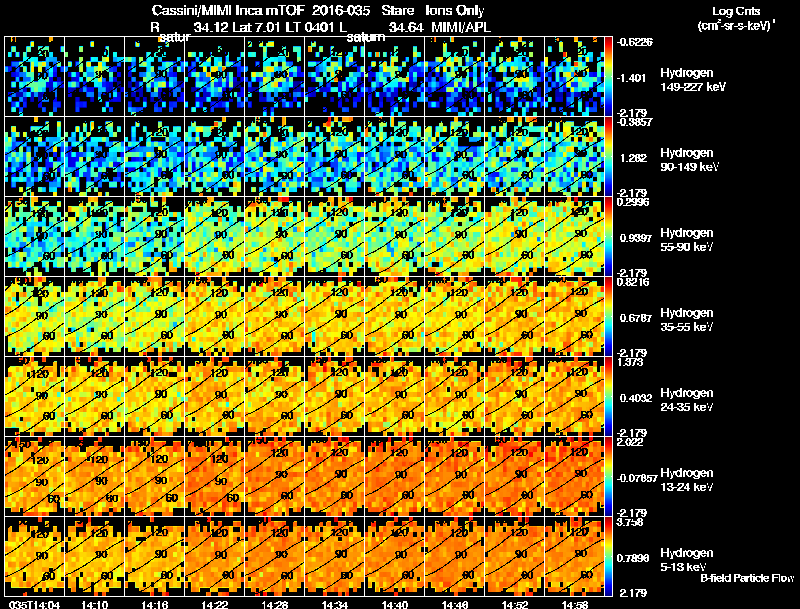Click the 035T14:04 time label

pyautogui.click(x=34, y=604)
